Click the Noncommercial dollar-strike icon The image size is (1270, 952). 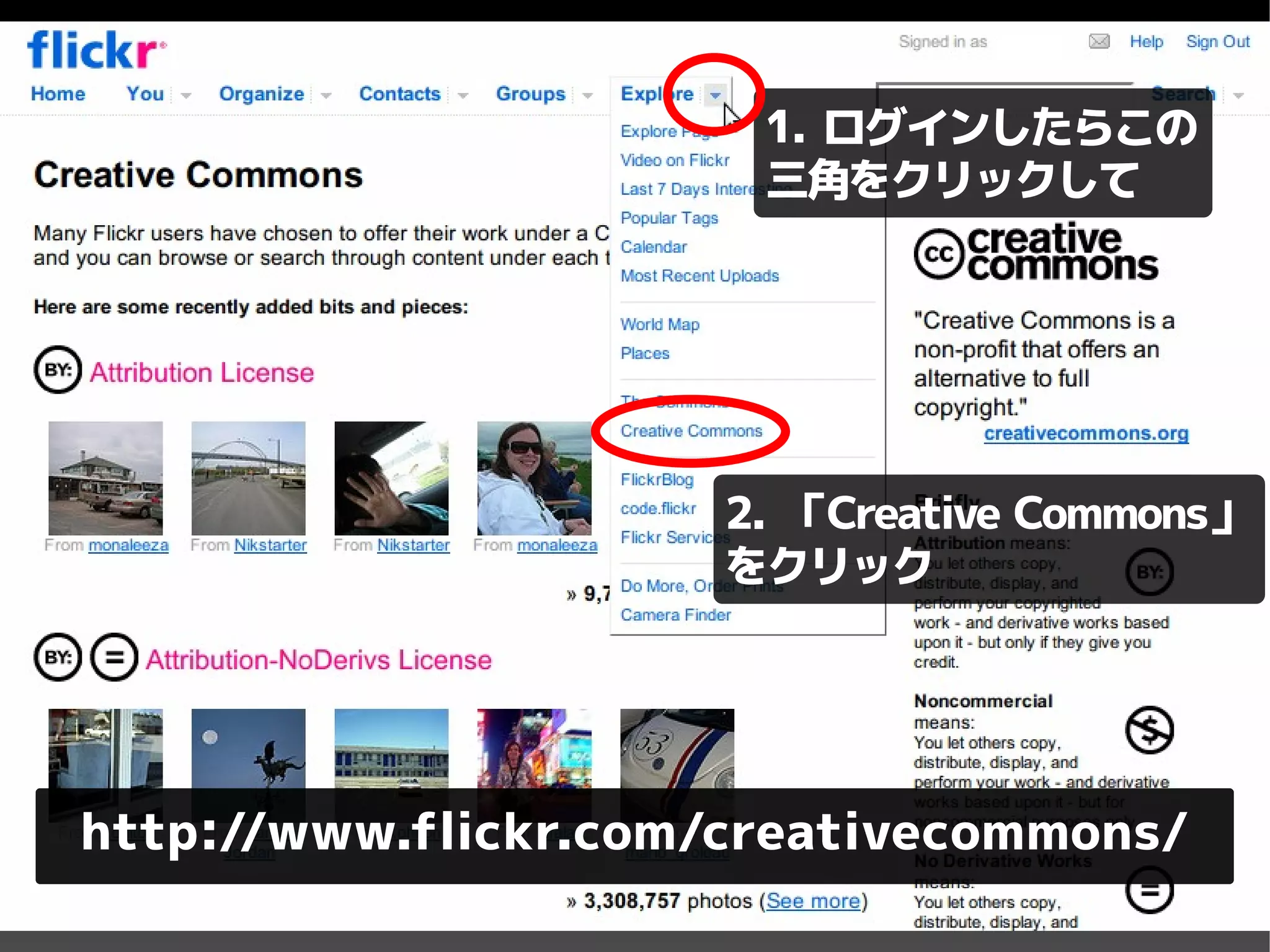(1149, 730)
